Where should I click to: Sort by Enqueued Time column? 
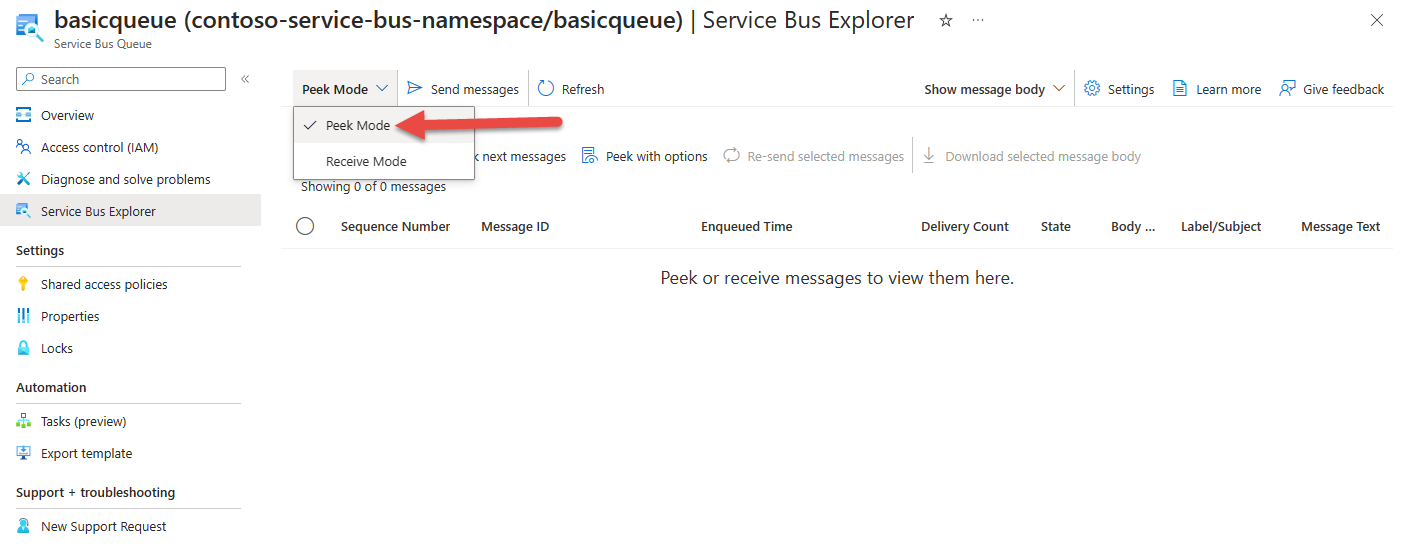(x=747, y=227)
